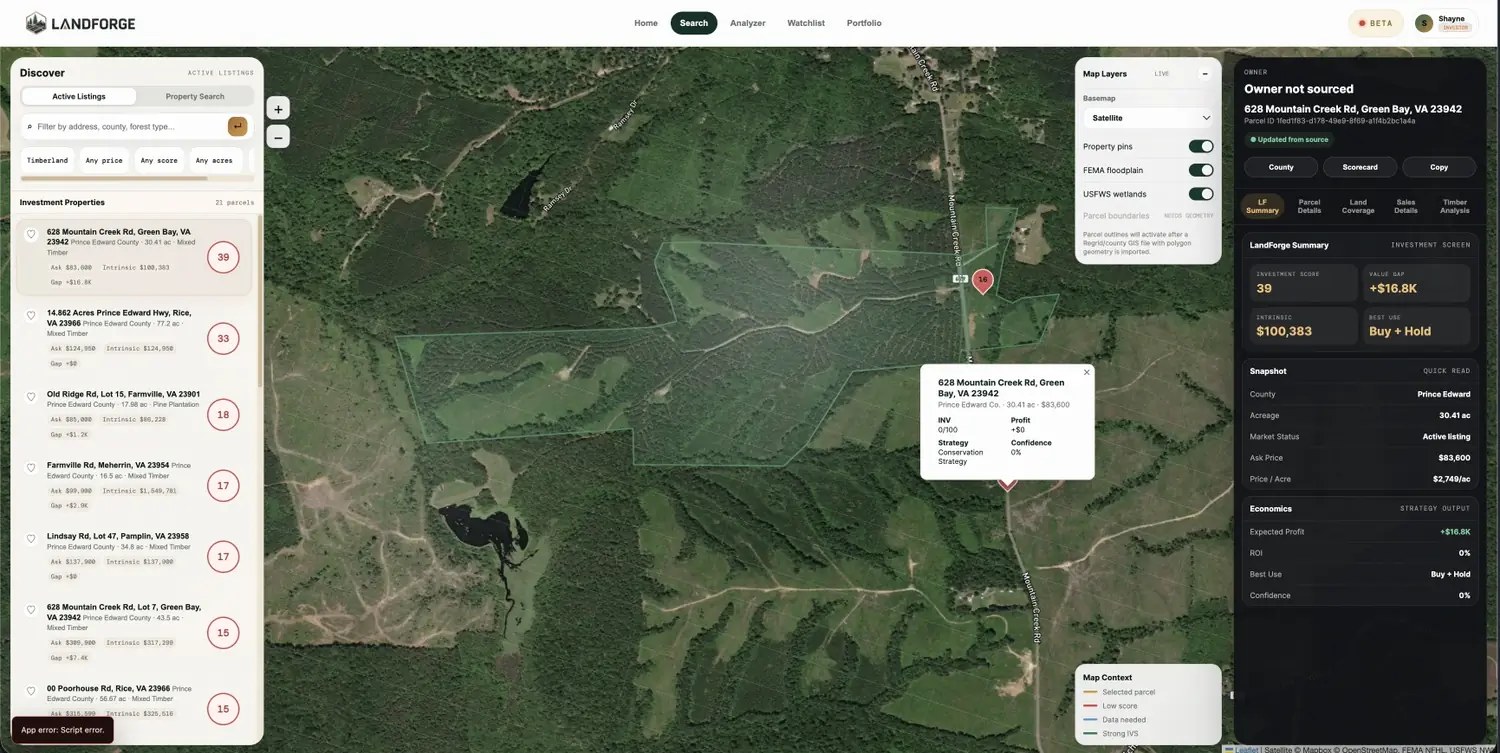
Task: Click the filter by address input field
Action: click(x=130, y=127)
